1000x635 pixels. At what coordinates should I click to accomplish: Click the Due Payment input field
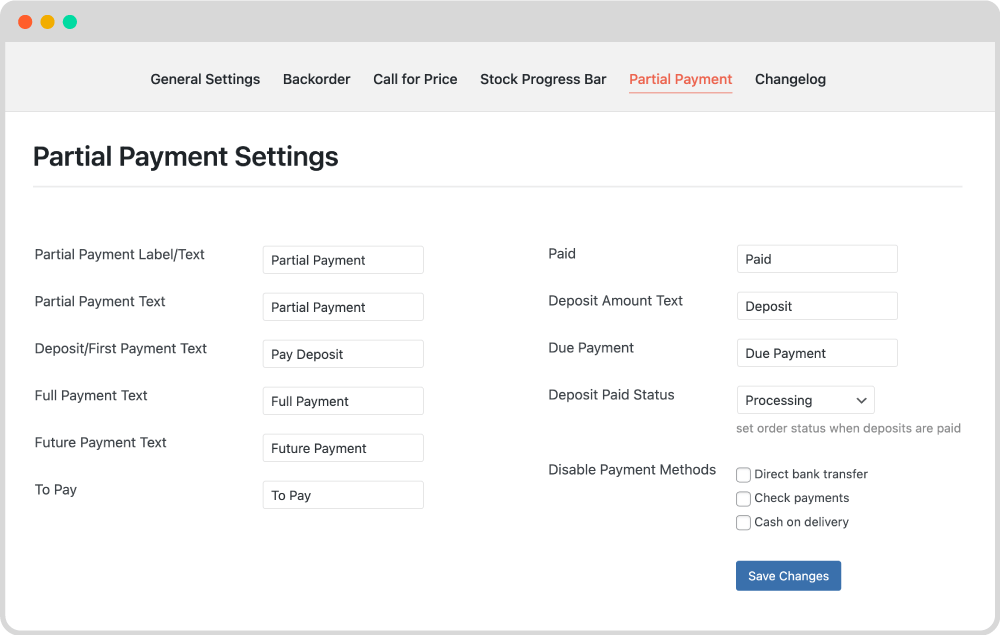pyautogui.click(x=817, y=353)
